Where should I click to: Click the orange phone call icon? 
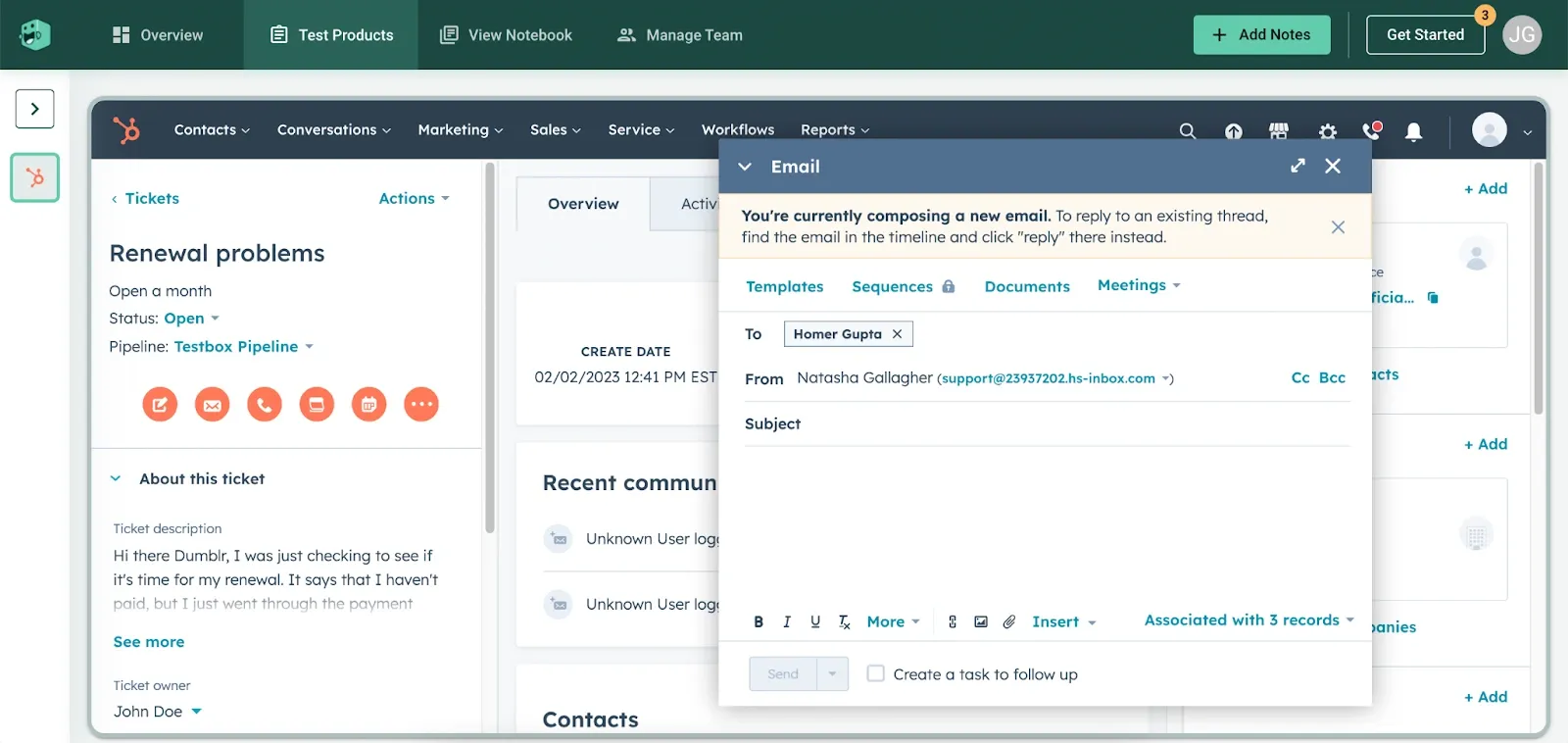265,404
